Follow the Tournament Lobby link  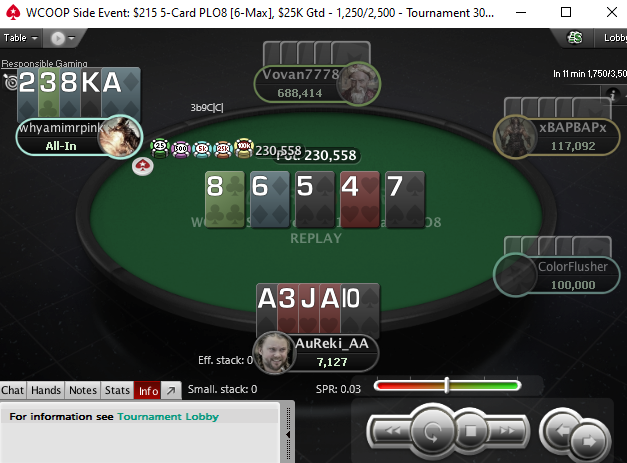(168, 417)
